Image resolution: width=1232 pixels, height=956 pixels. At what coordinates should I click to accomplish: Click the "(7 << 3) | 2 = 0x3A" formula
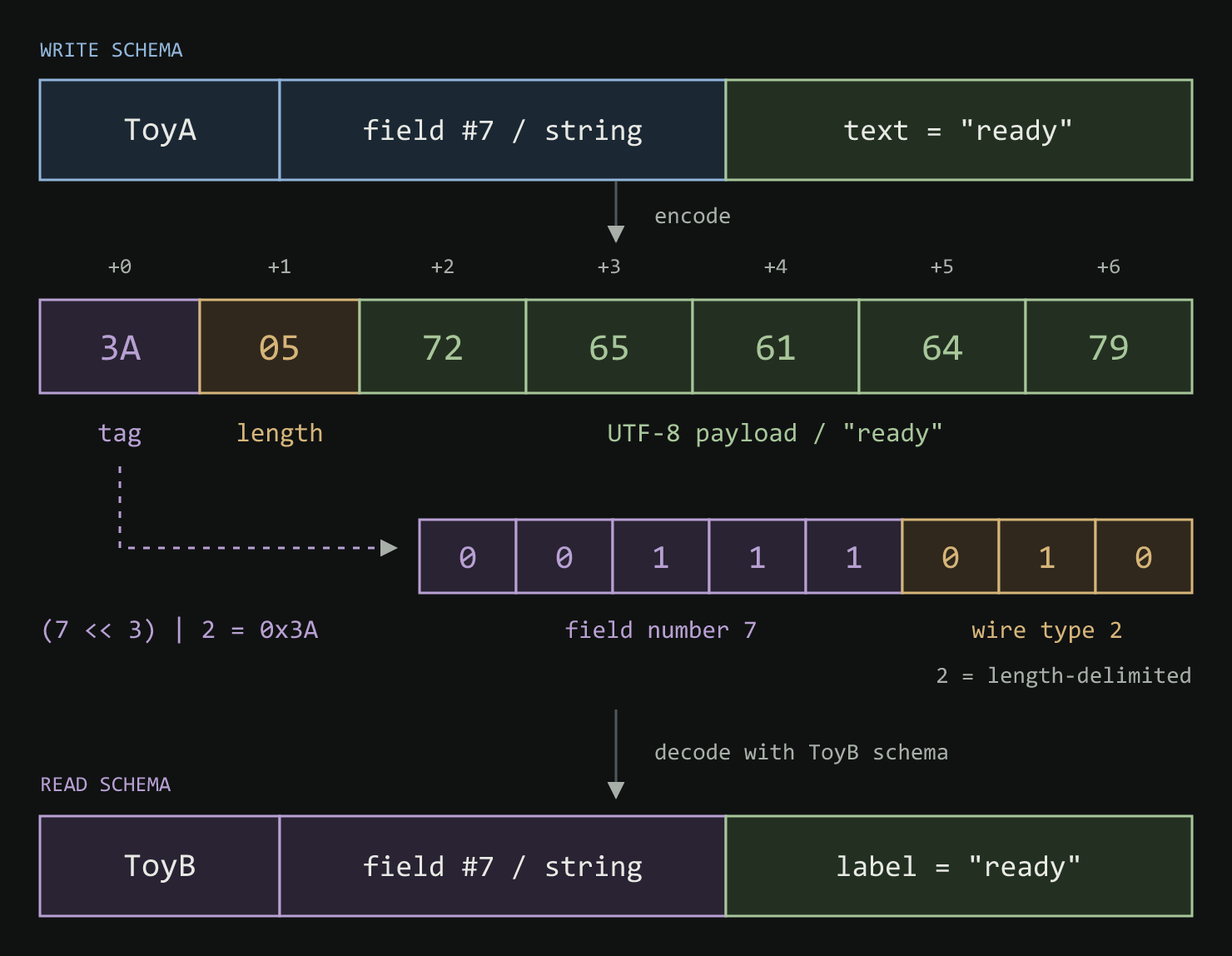pyautogui.click(x=180, y=630)
